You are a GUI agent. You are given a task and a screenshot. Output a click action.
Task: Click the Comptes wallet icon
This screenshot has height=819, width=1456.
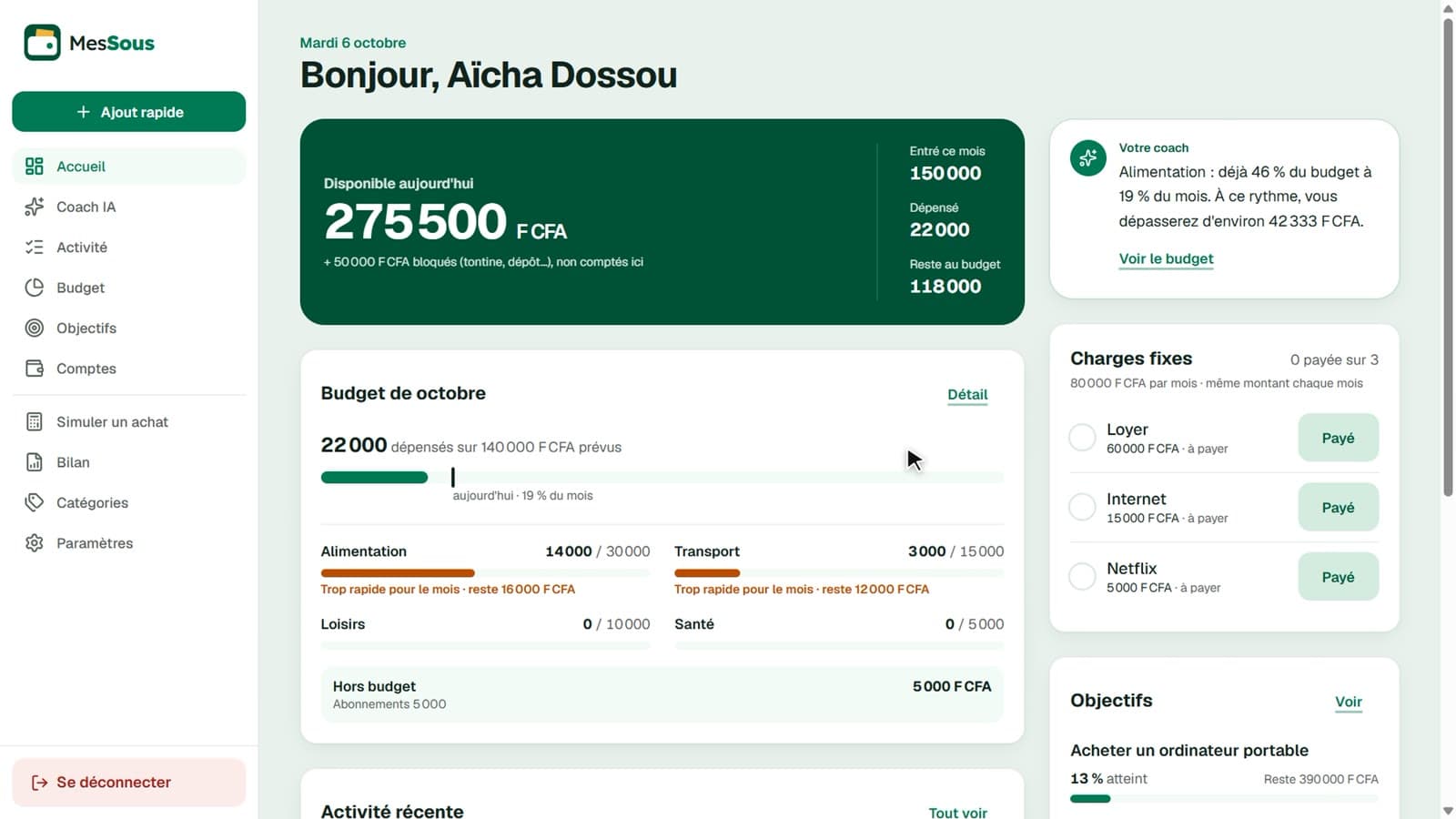[x=35, y=369]
